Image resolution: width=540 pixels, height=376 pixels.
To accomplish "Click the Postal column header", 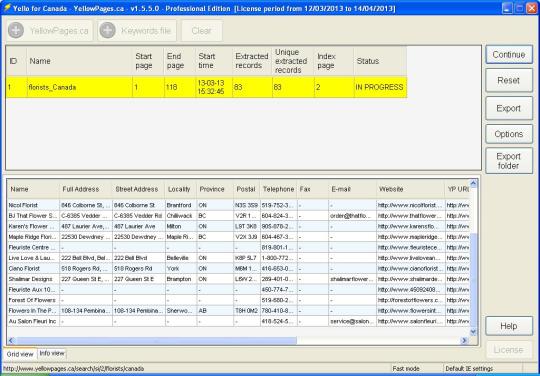I will pyautogui.click(x=247, y=189).
